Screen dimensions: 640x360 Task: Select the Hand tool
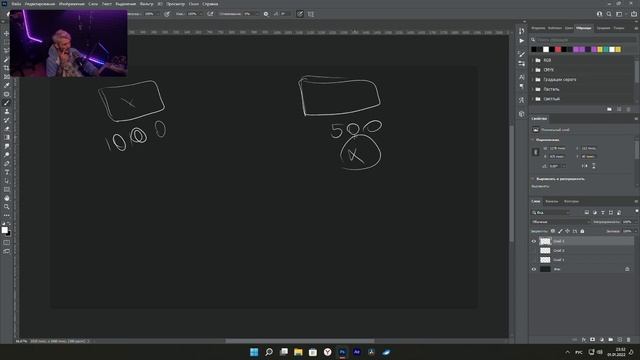(x=7, y=198)
